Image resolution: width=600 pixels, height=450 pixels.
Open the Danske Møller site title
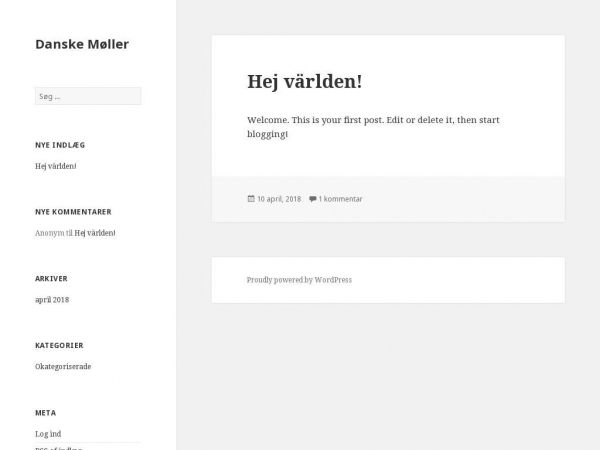tap(82, 44)
